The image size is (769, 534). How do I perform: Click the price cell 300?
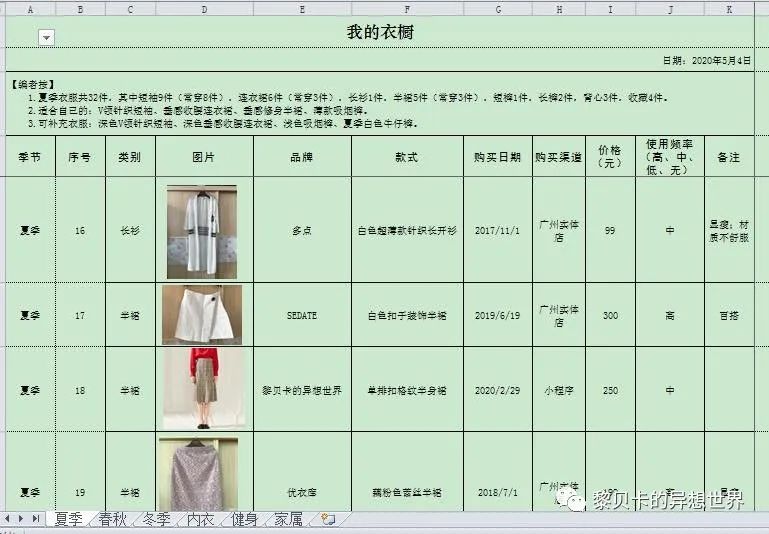(x=611, y=315)
